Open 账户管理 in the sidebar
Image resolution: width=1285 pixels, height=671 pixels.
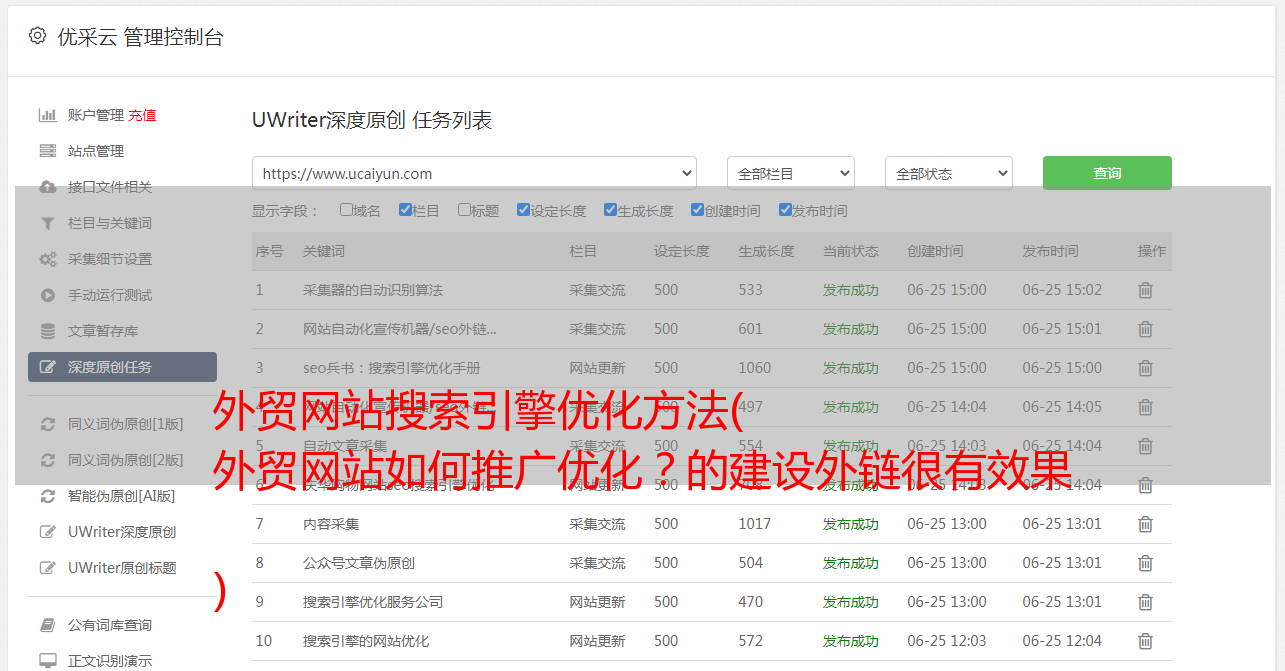[x=96, y=115]
